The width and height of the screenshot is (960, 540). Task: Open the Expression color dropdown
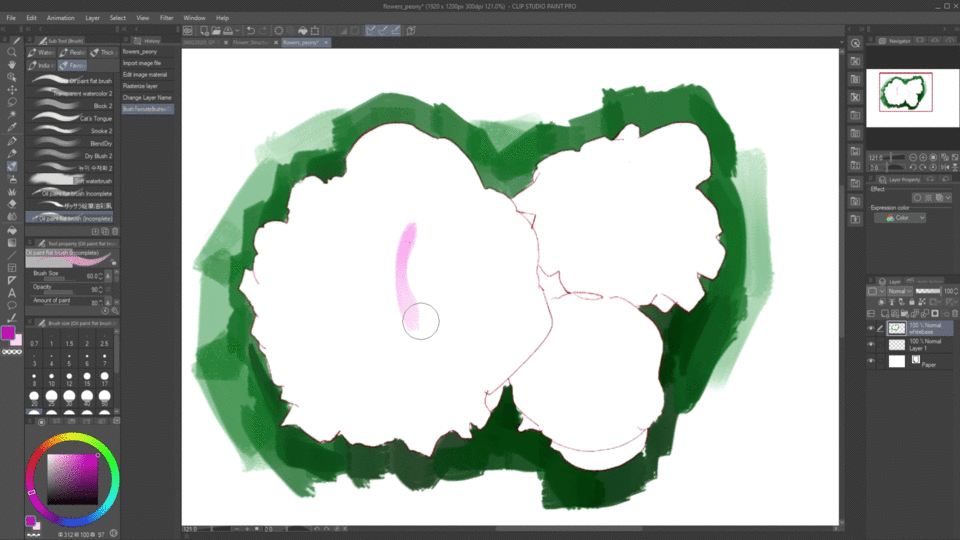coord(899,218)
